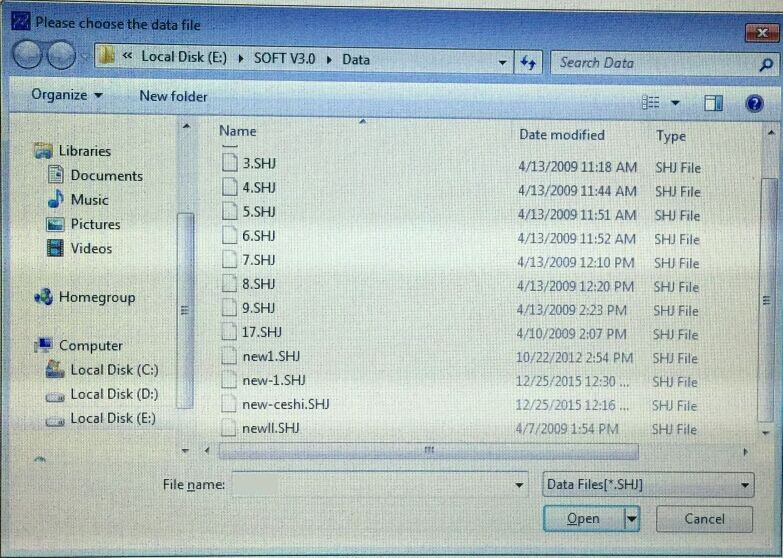This screenshot has height=558, width=783.
Task: Click the refresh button beside address bar
Action: 529,62
